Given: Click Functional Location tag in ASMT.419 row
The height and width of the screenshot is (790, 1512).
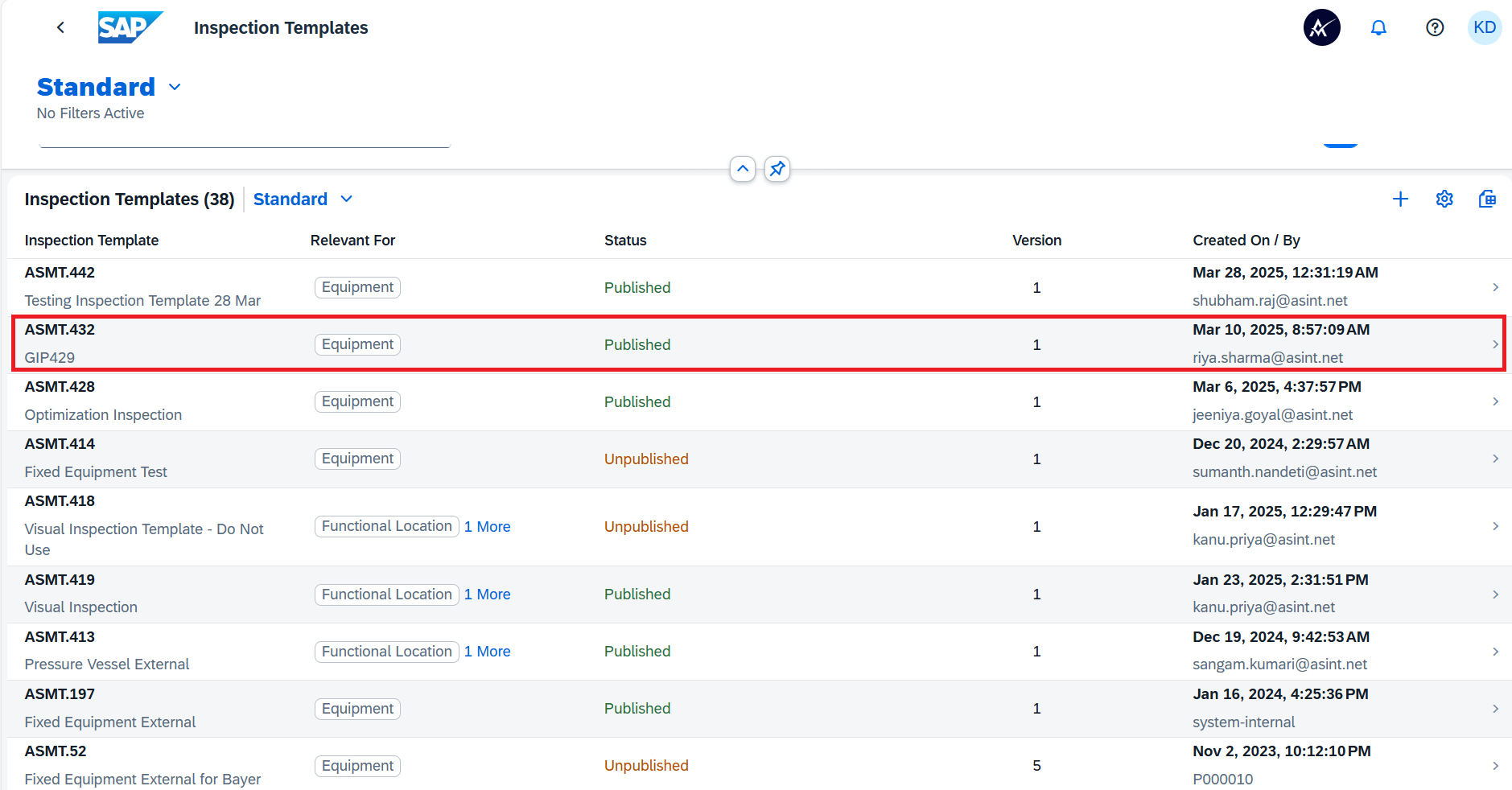Looking at the screenshot, I should [x=386, y=595].
